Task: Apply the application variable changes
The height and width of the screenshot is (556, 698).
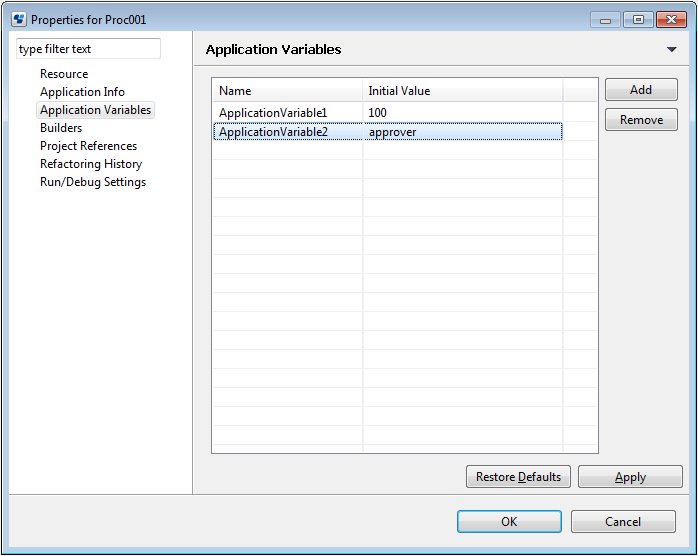Action: click(x=630, y=477)
